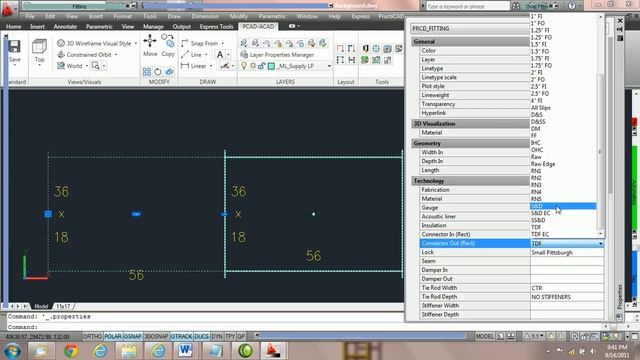
Task: Click the Linear dimension icon
Action: tap(185, 66)
